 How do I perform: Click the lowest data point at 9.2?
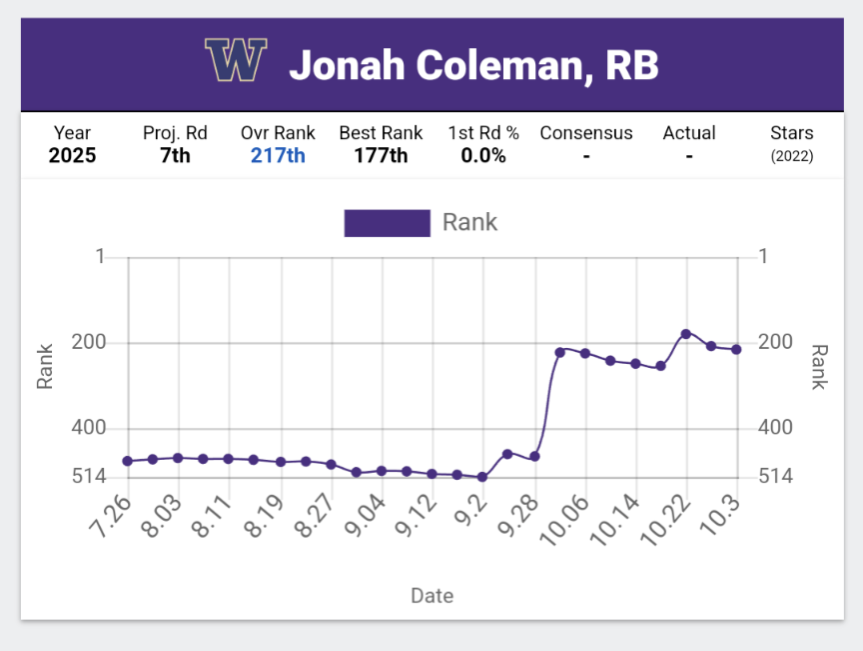[482, 477]
